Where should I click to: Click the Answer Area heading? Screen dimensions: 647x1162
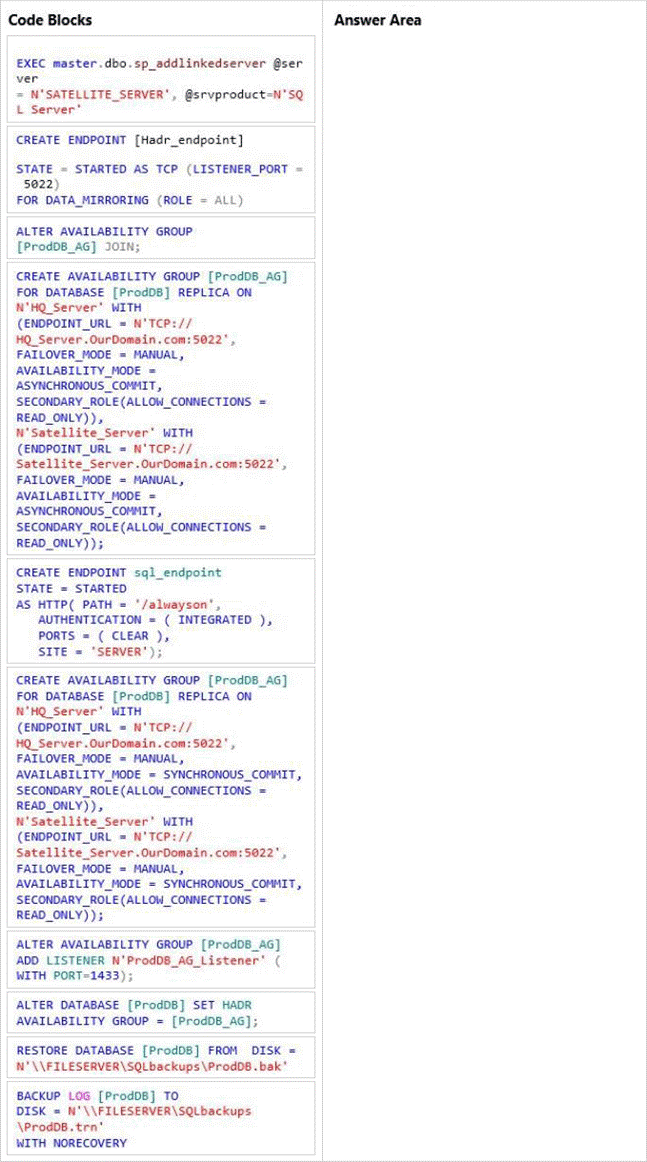point(377,20)
